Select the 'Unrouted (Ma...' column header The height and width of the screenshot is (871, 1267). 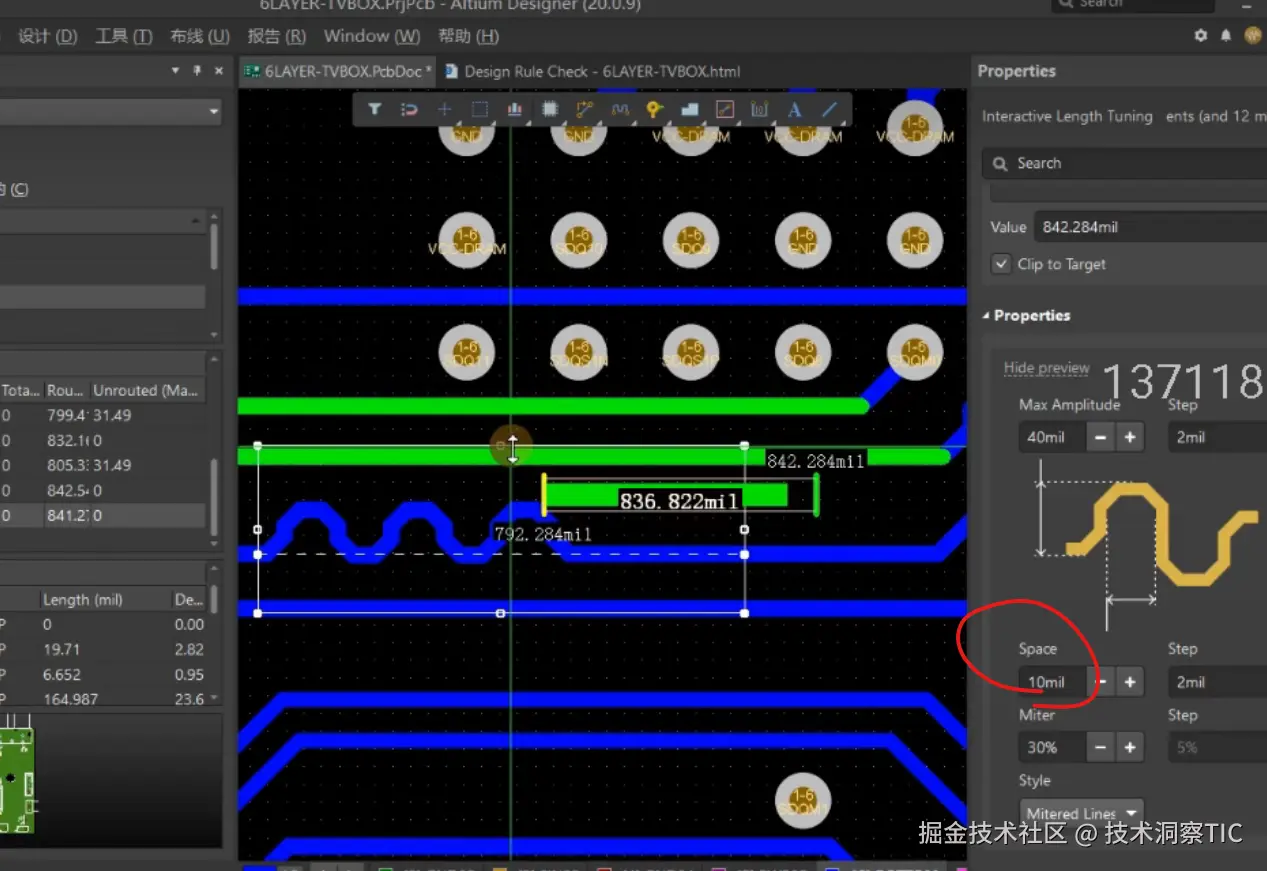pyautogui.click(x=146, y=390)
